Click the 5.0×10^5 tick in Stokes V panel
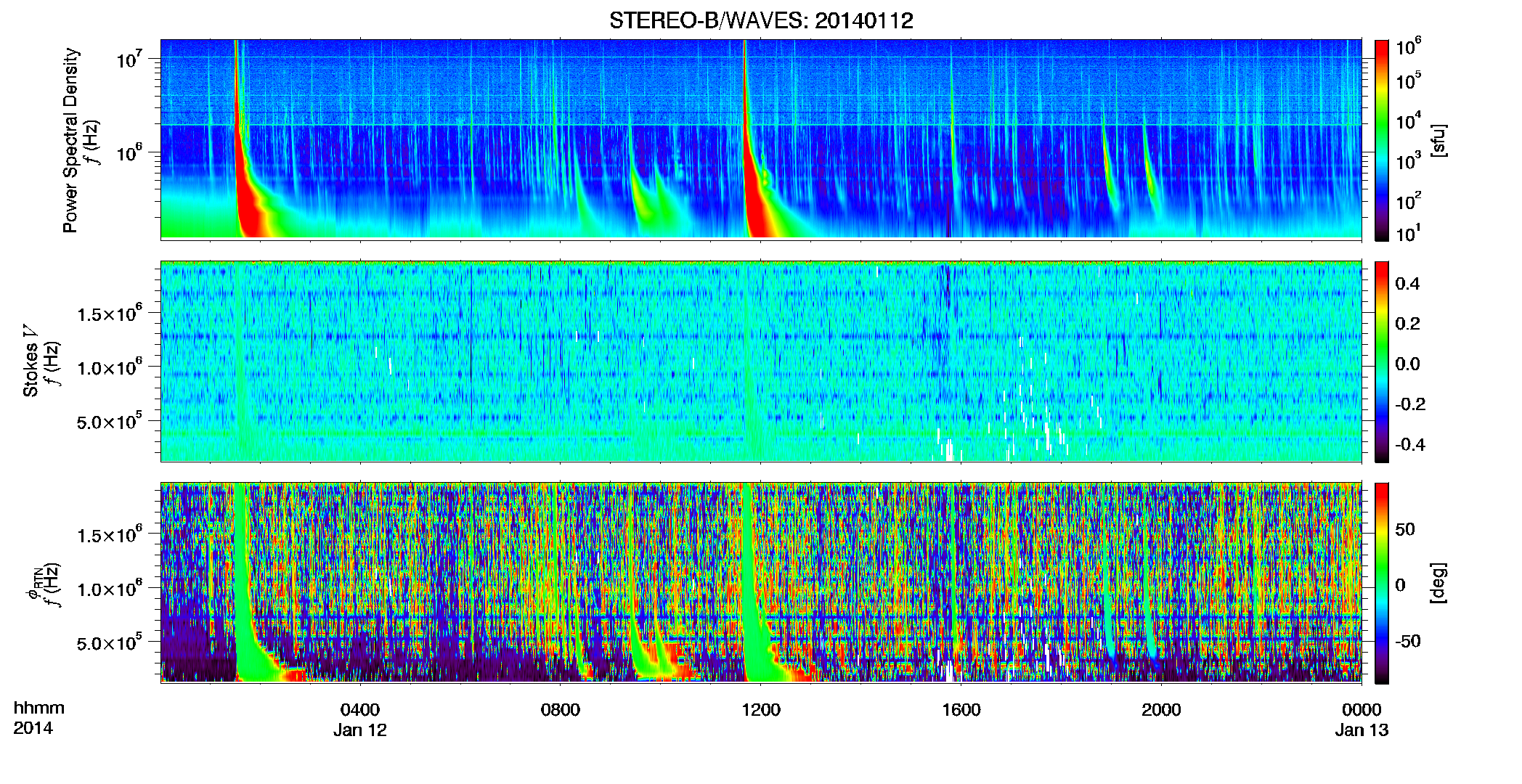 (110, 420)
